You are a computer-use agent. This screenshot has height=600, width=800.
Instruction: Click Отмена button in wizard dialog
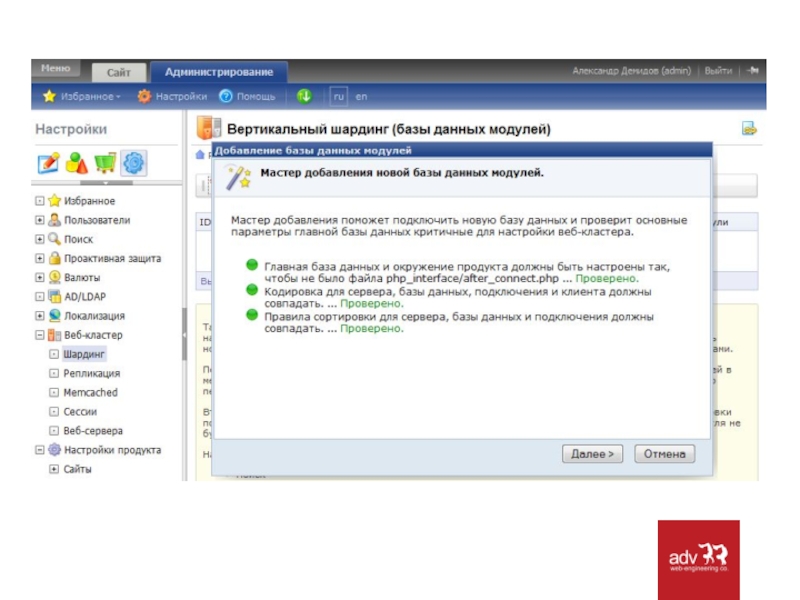pos(664,454)
